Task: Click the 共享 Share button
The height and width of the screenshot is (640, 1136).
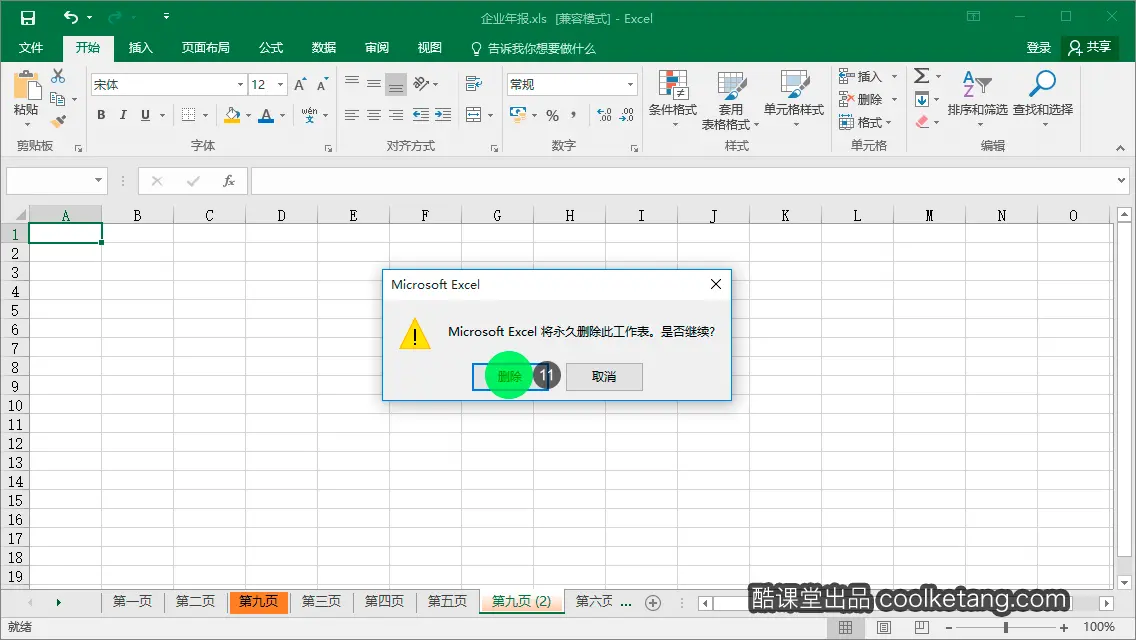Action: point(1090,48)
